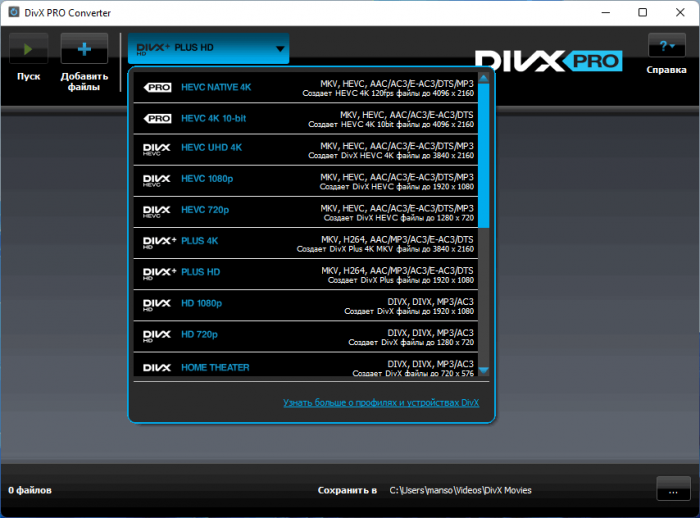Click the DivX HD logo beside HD 720p
Image resolution: width=700 pixels, height=518 pixels.
coord(157,337)
